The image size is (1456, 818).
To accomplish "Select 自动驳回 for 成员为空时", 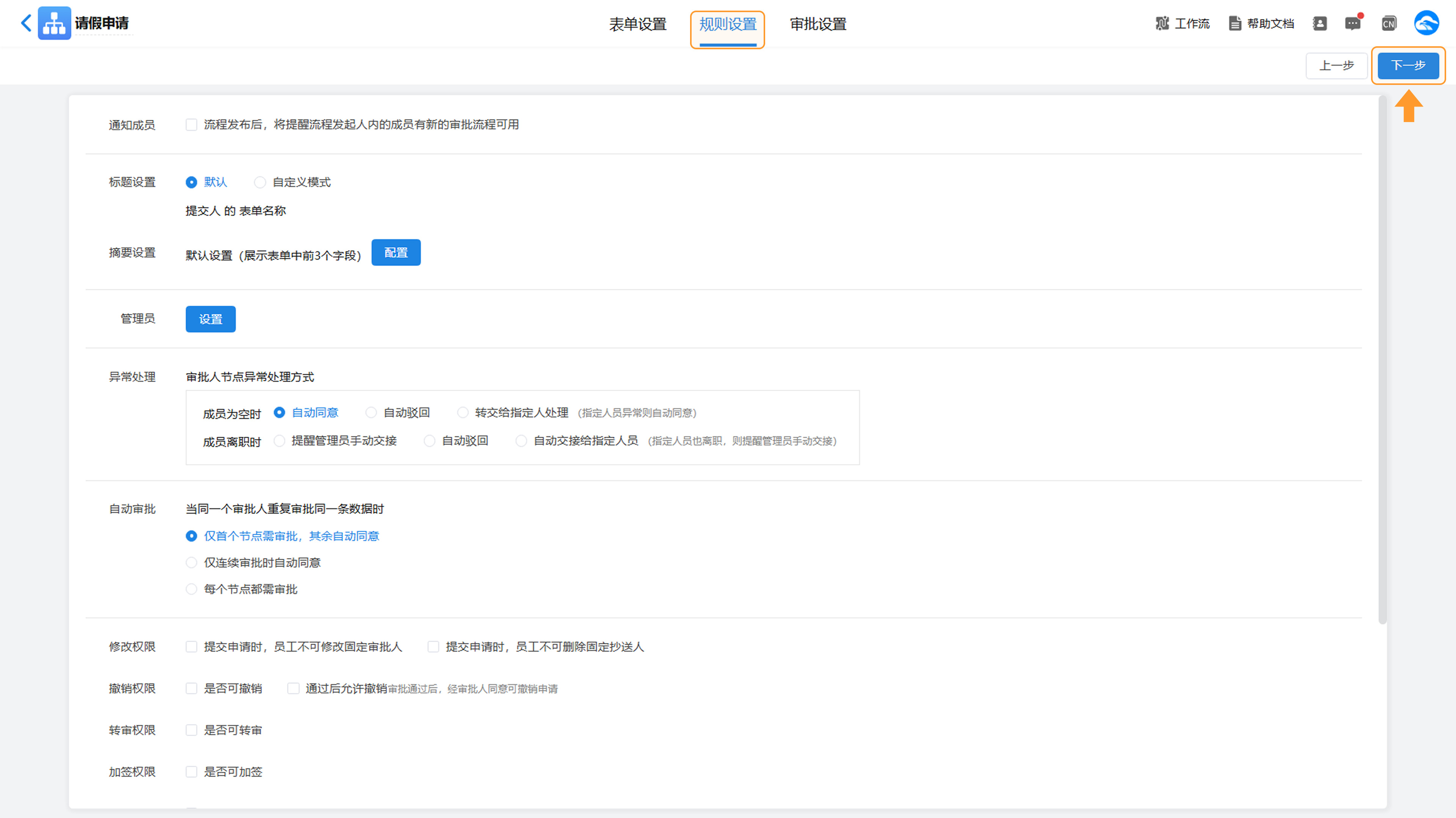I will [371, 413].
